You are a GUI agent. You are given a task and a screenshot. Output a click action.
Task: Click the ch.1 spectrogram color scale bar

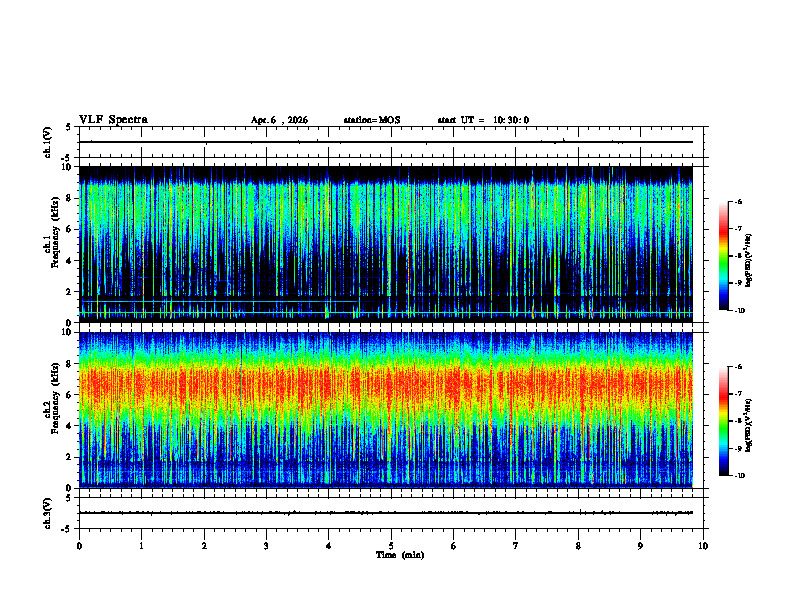coord(723,256)
